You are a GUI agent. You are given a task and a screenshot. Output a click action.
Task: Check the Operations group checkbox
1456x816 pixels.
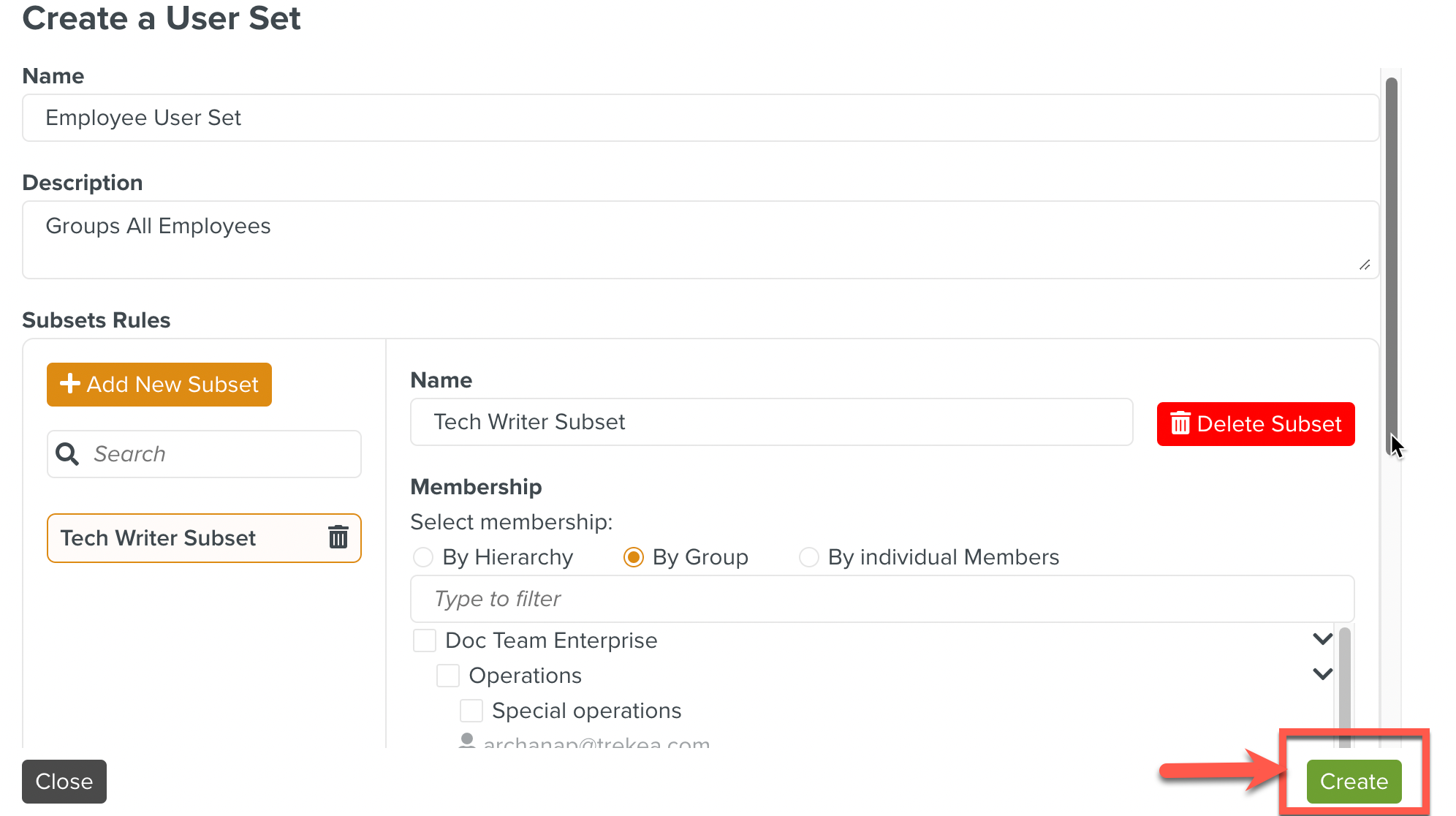(x=448, y=676)
